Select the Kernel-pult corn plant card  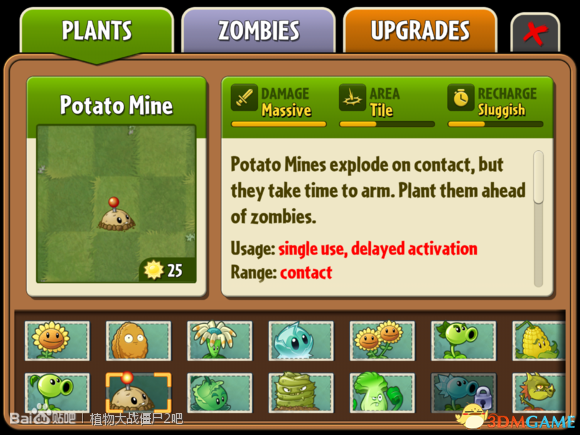[539, 340]
